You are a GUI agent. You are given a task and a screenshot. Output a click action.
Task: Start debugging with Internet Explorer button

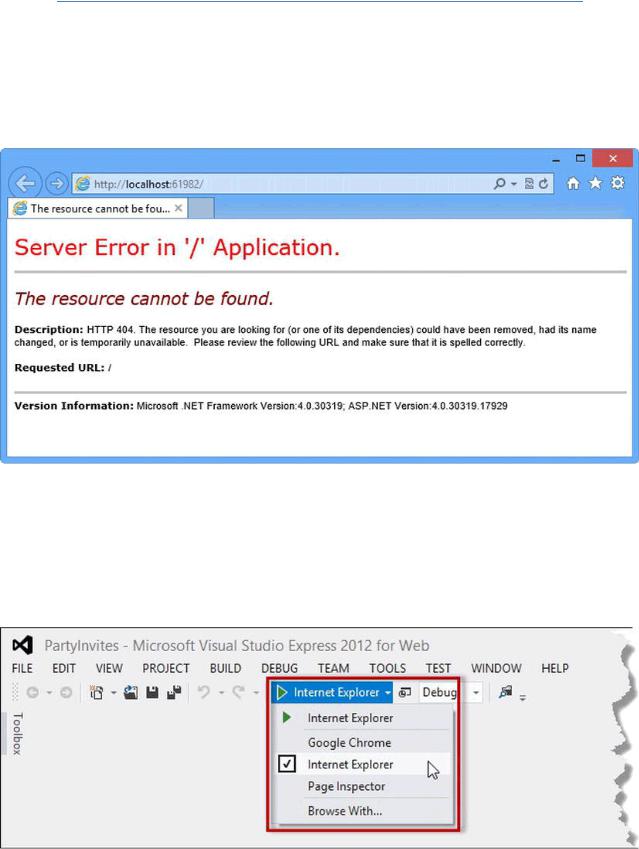click(x=328, y=692)
